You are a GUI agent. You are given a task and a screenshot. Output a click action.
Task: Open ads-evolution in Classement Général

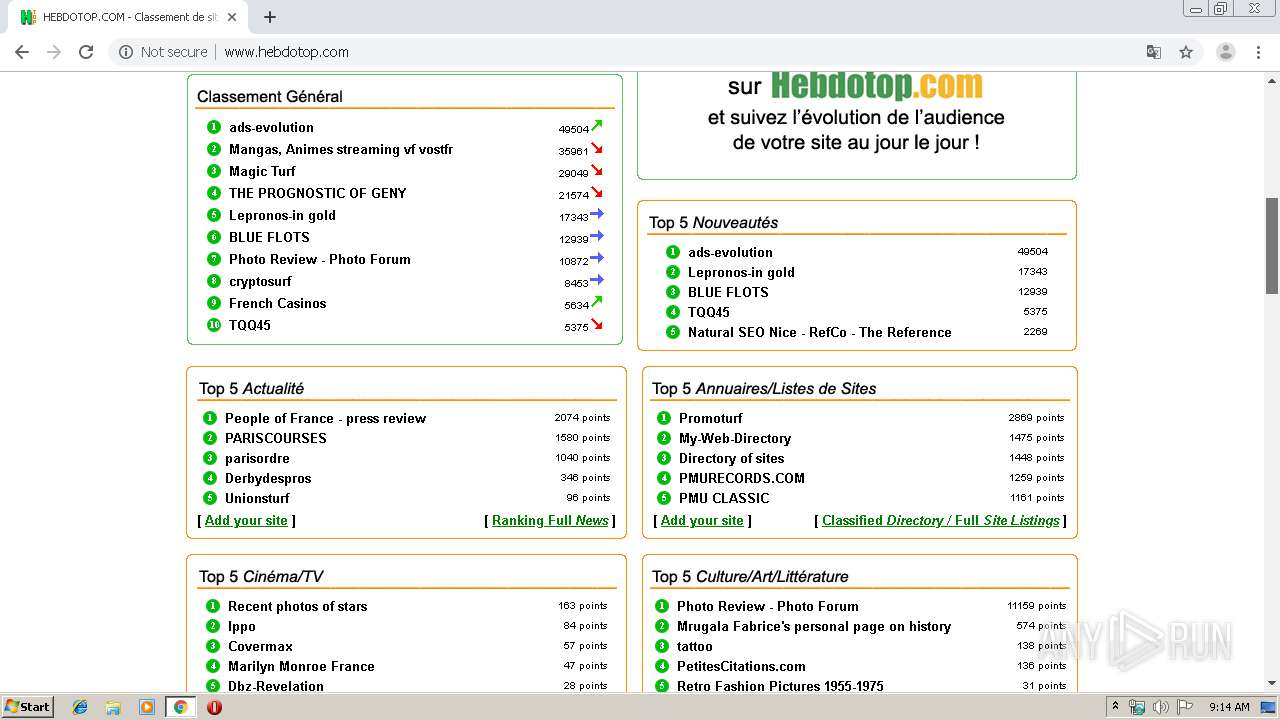coord(271,127)
